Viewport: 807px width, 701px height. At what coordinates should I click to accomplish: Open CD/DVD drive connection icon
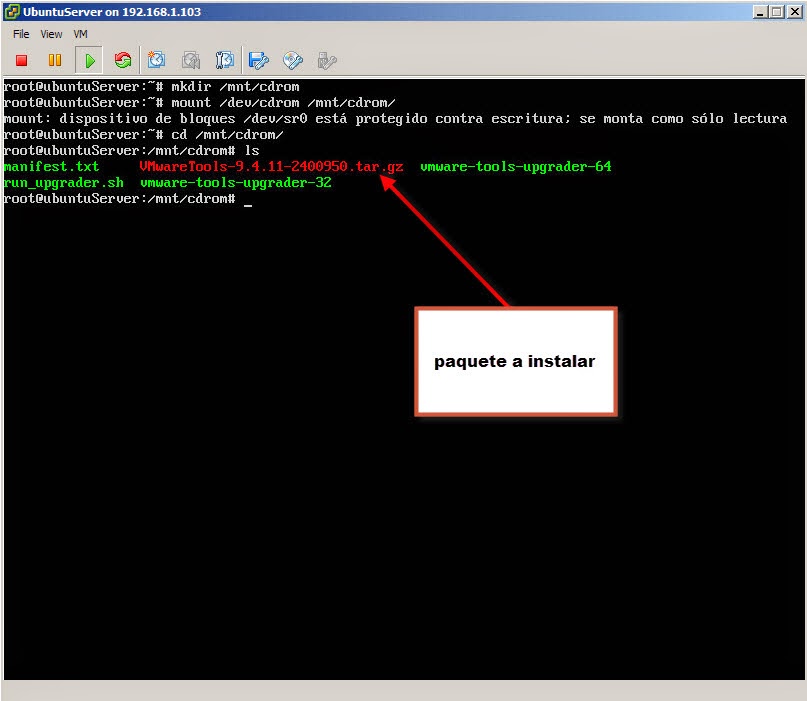pos(293,61)
